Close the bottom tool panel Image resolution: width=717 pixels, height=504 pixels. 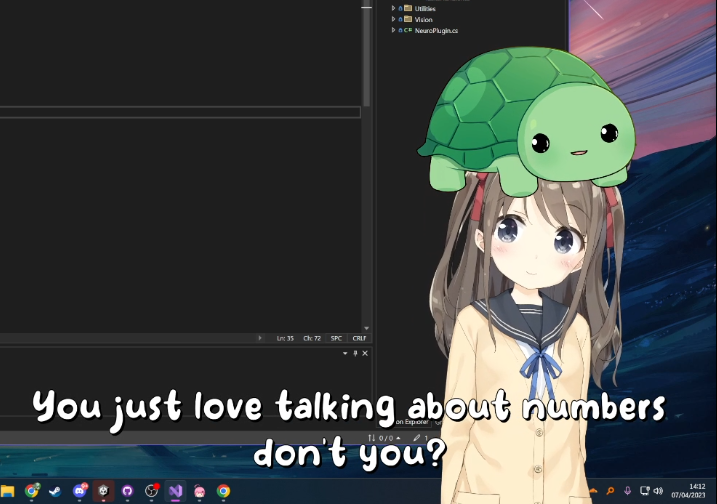pyautogui.click(x=365, y=354)
